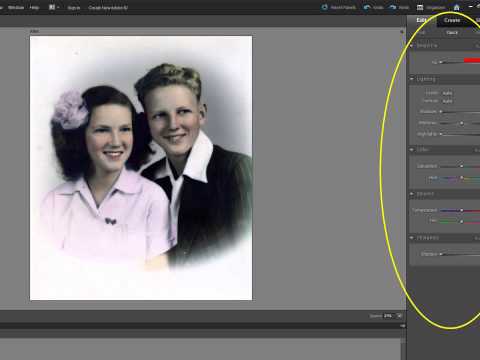Adjust the Smart Fix amount slider

pyautogui.click(x=441, y=62)
